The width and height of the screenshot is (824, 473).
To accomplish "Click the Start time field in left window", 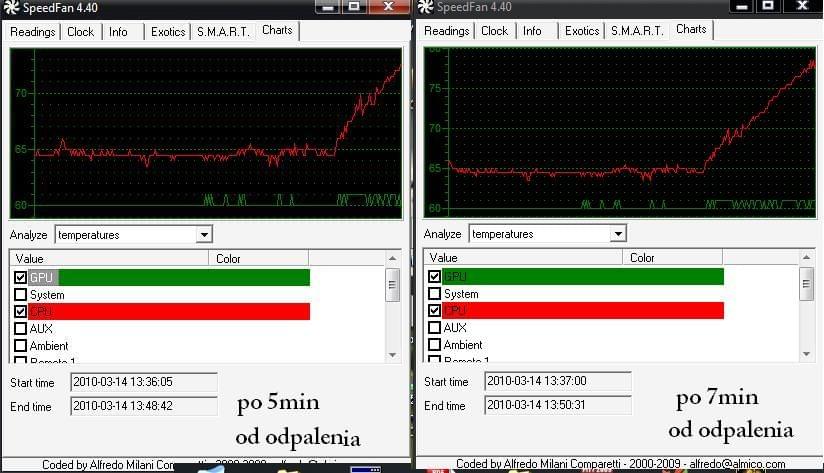I will 144,382.
